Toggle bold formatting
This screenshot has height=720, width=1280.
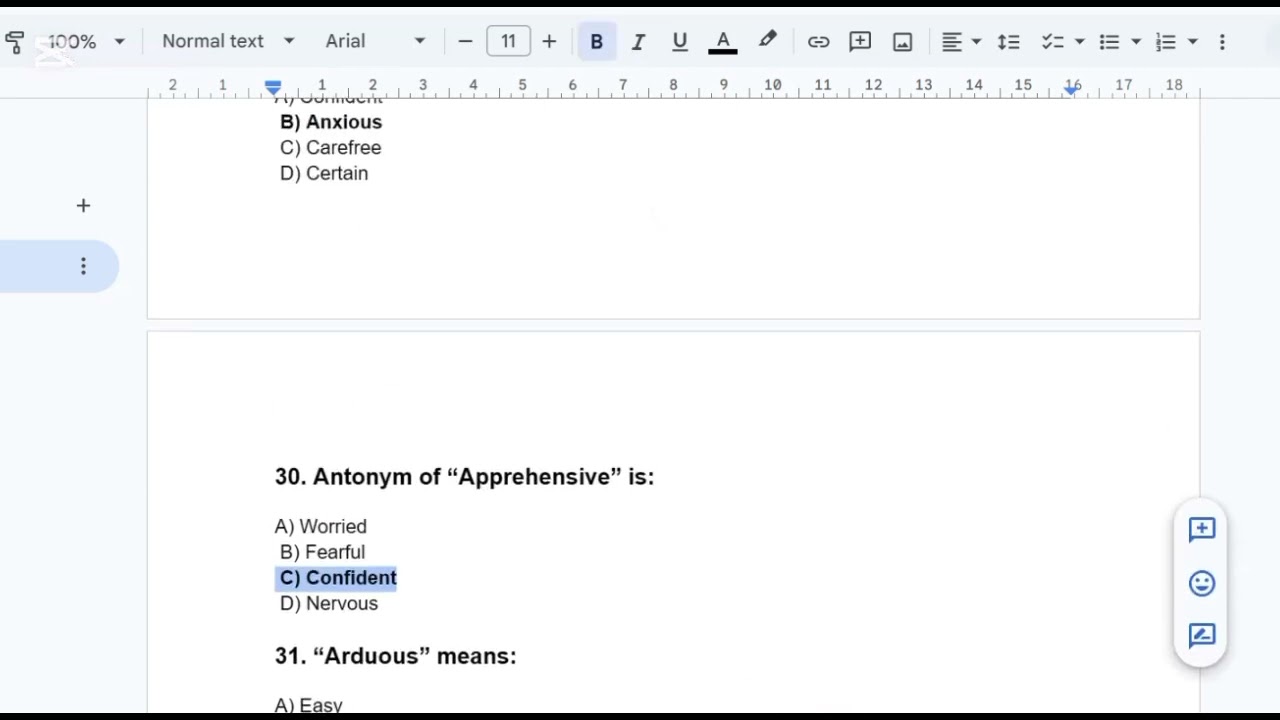[x=596, y=41]
